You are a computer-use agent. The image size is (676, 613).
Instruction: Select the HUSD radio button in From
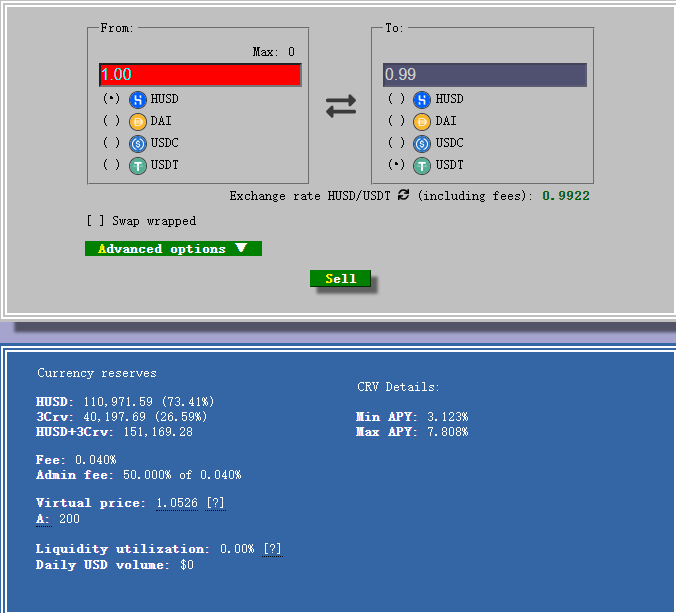[x=111, y=99]
